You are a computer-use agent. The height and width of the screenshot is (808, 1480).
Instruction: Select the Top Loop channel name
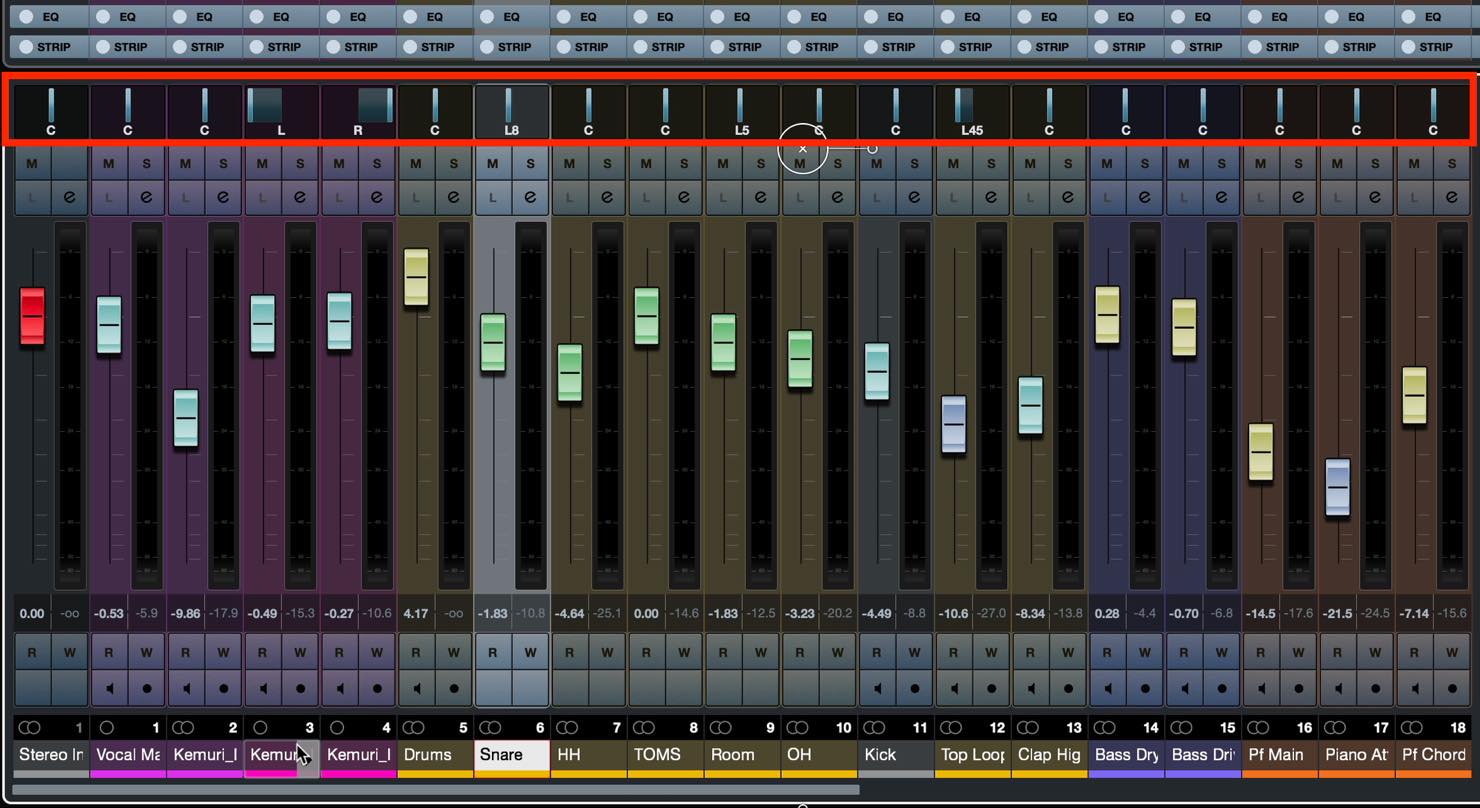point(972,755)
